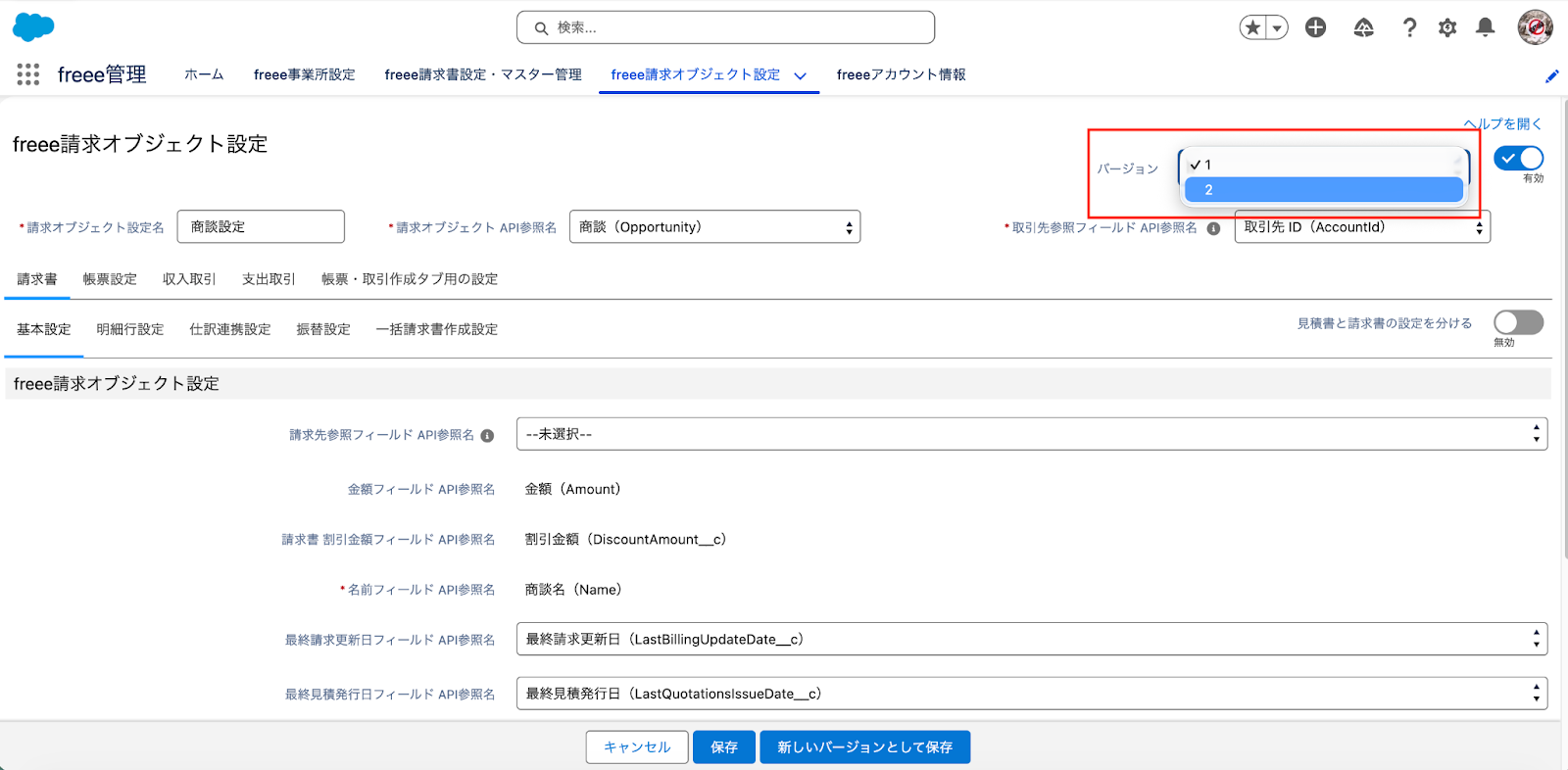Open the freeeアカウント情報 navigation tab
The height and width of the screenshot is (770, 1568).
[901, 74]
